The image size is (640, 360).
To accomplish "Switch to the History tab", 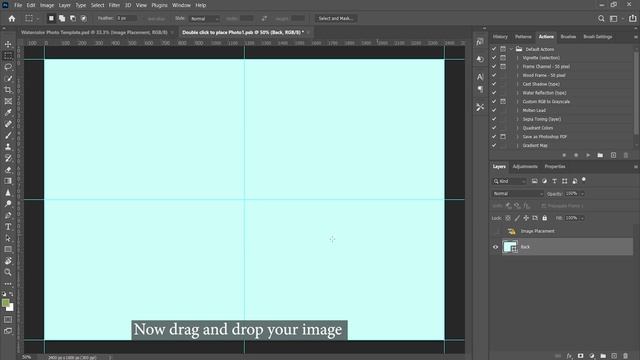I will click(500, 37).
